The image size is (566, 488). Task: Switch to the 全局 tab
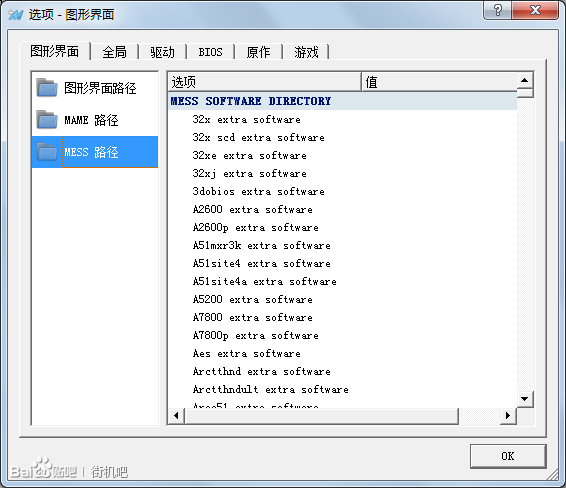point(114,52)
